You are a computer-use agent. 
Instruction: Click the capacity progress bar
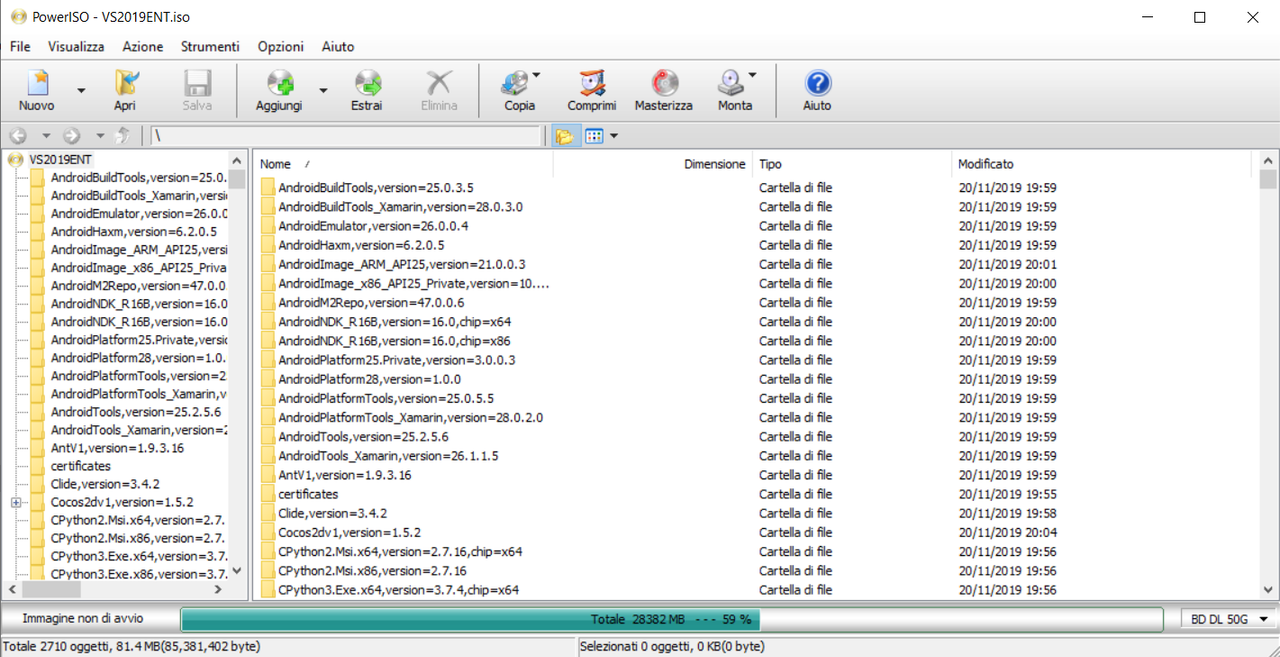[x=672, y=619]
